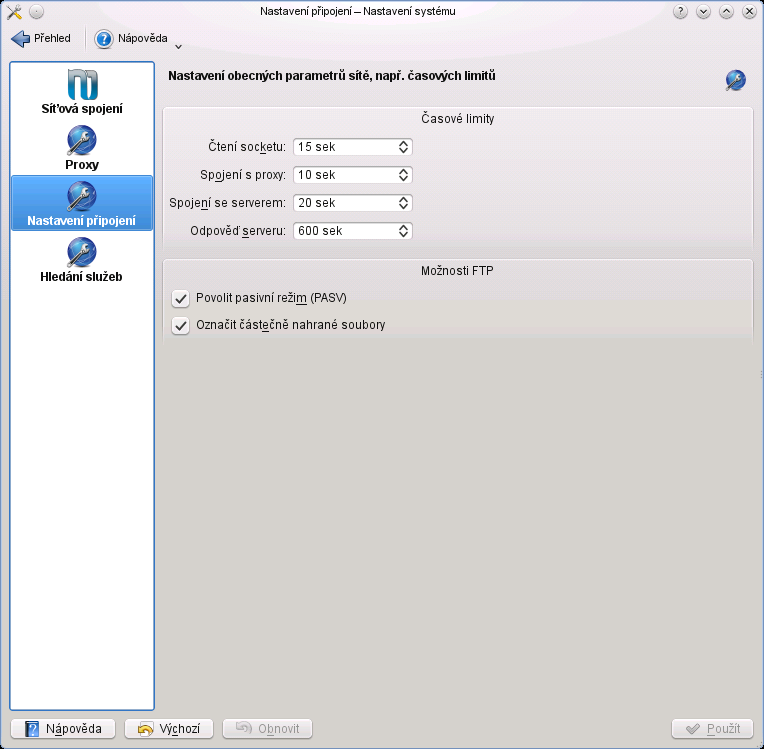Viewport: 764px width, 749px height.
Task: Select the Síťová spojení sidebar label
Action: point(82,109)
